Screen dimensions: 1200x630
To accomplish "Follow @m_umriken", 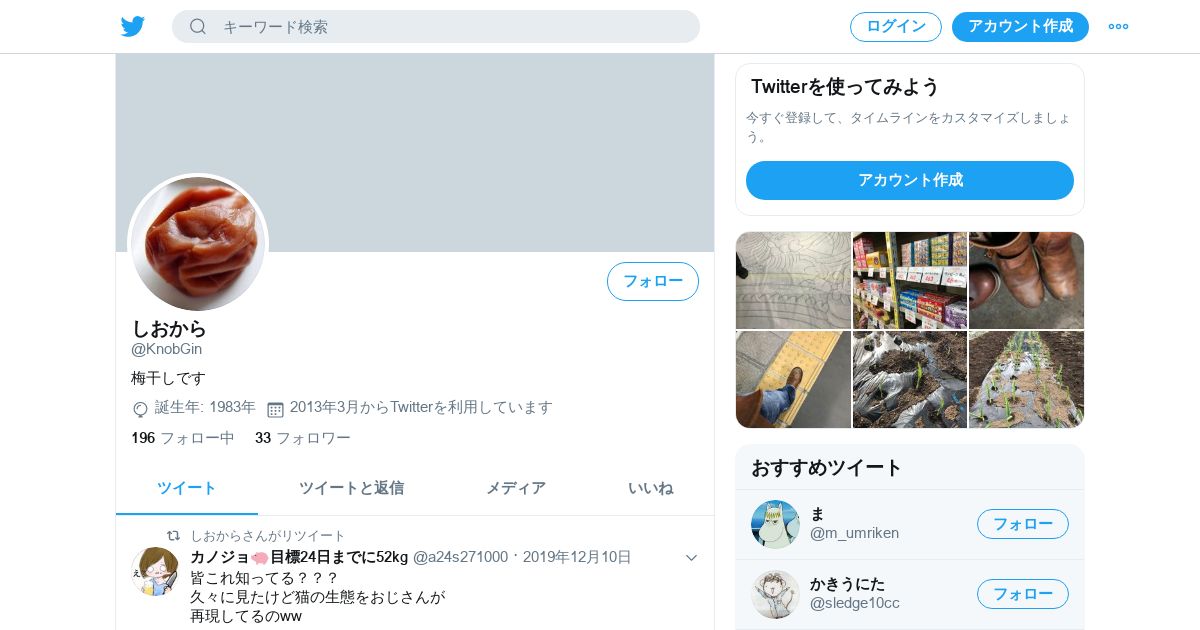I will click(x=1023, y=524).
